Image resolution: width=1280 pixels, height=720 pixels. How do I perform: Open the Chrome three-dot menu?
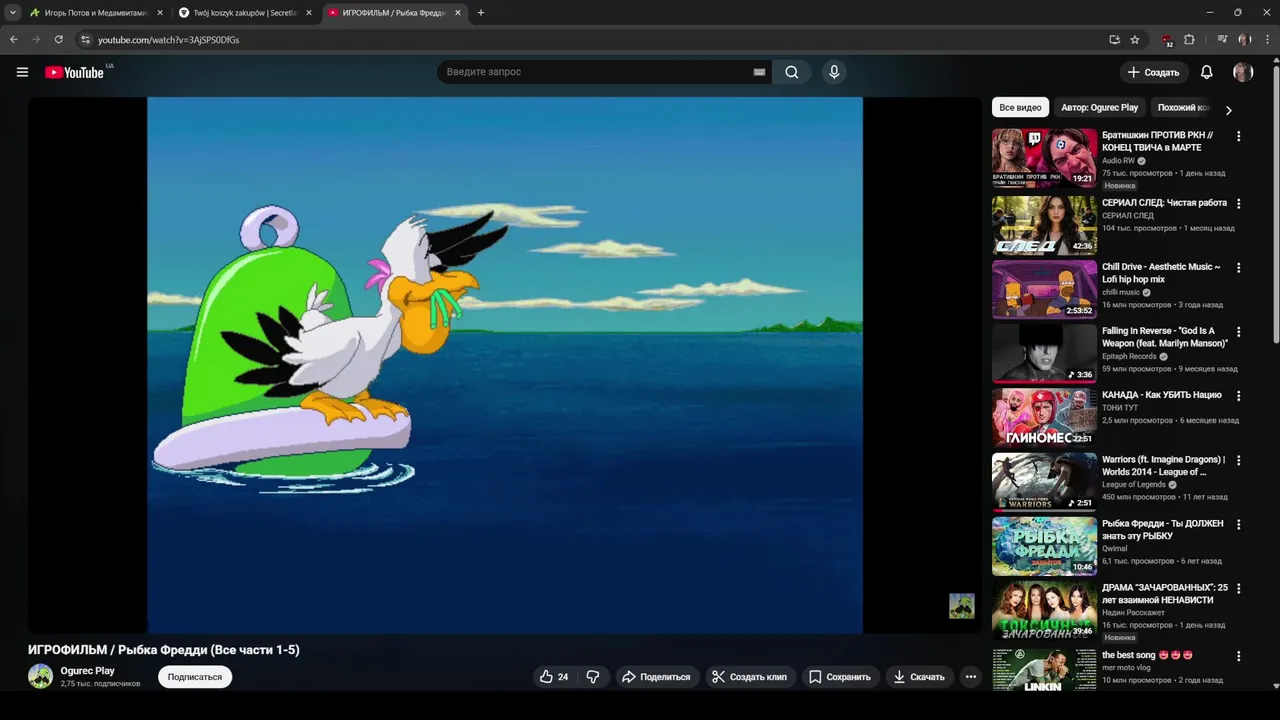pyautogui.click(x=1266, y=40)
